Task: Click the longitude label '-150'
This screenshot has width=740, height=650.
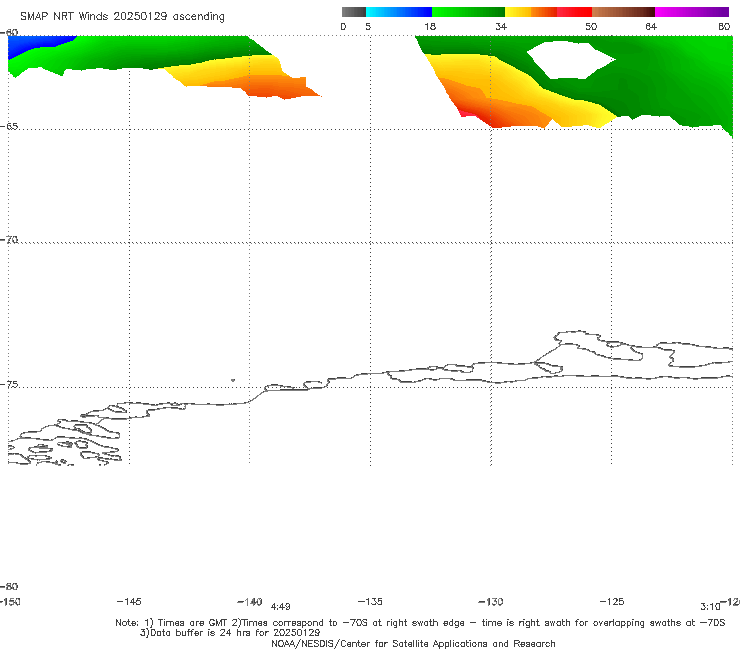Action: coord(10,601)
